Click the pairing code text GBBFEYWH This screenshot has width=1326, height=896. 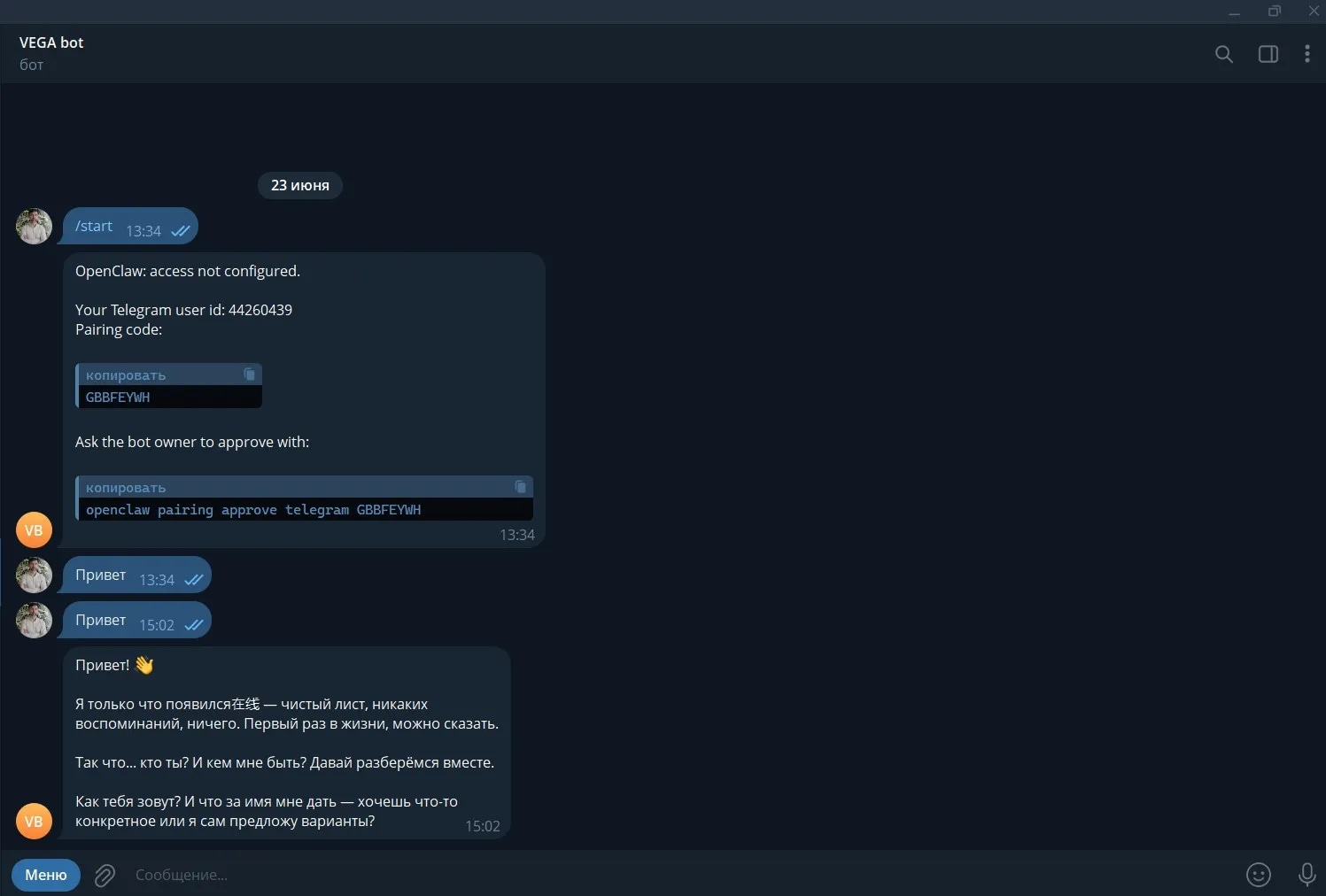(118, 398)
